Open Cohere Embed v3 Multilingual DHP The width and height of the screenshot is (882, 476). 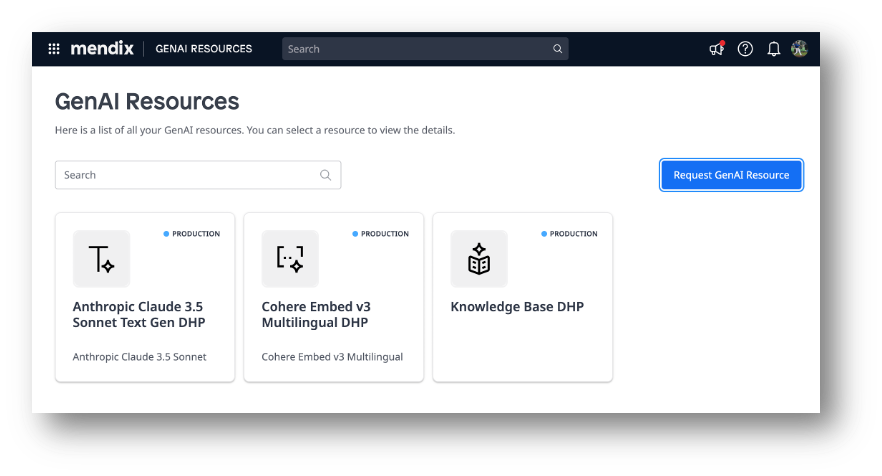click(x=334, y=298)
